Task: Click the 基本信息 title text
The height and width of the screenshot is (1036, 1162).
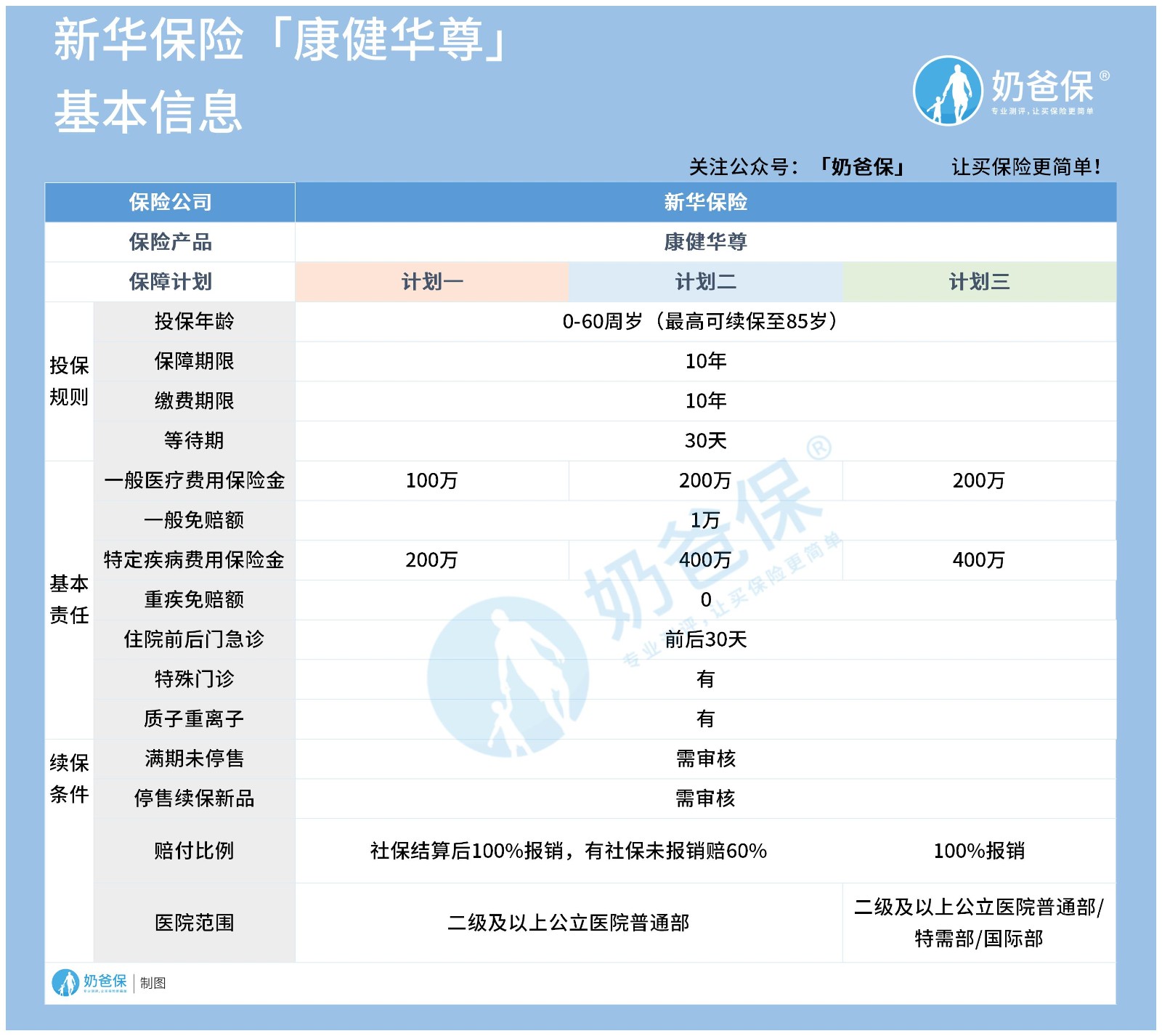Action: 147,112
